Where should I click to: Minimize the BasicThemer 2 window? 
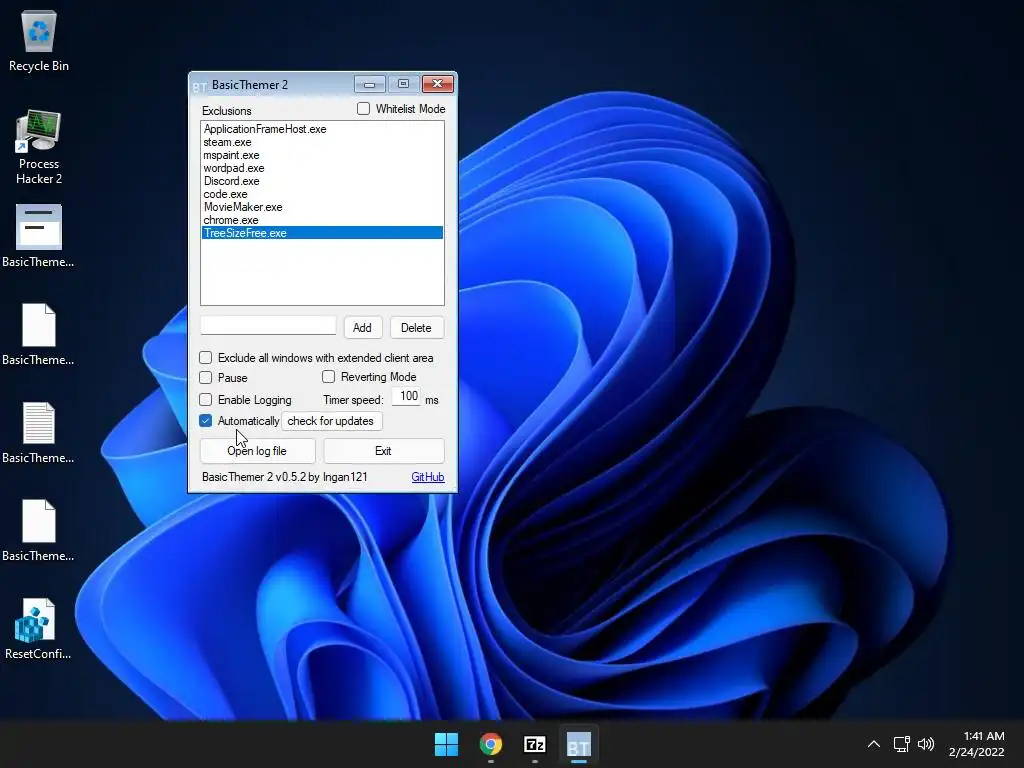tap(370, 84)
